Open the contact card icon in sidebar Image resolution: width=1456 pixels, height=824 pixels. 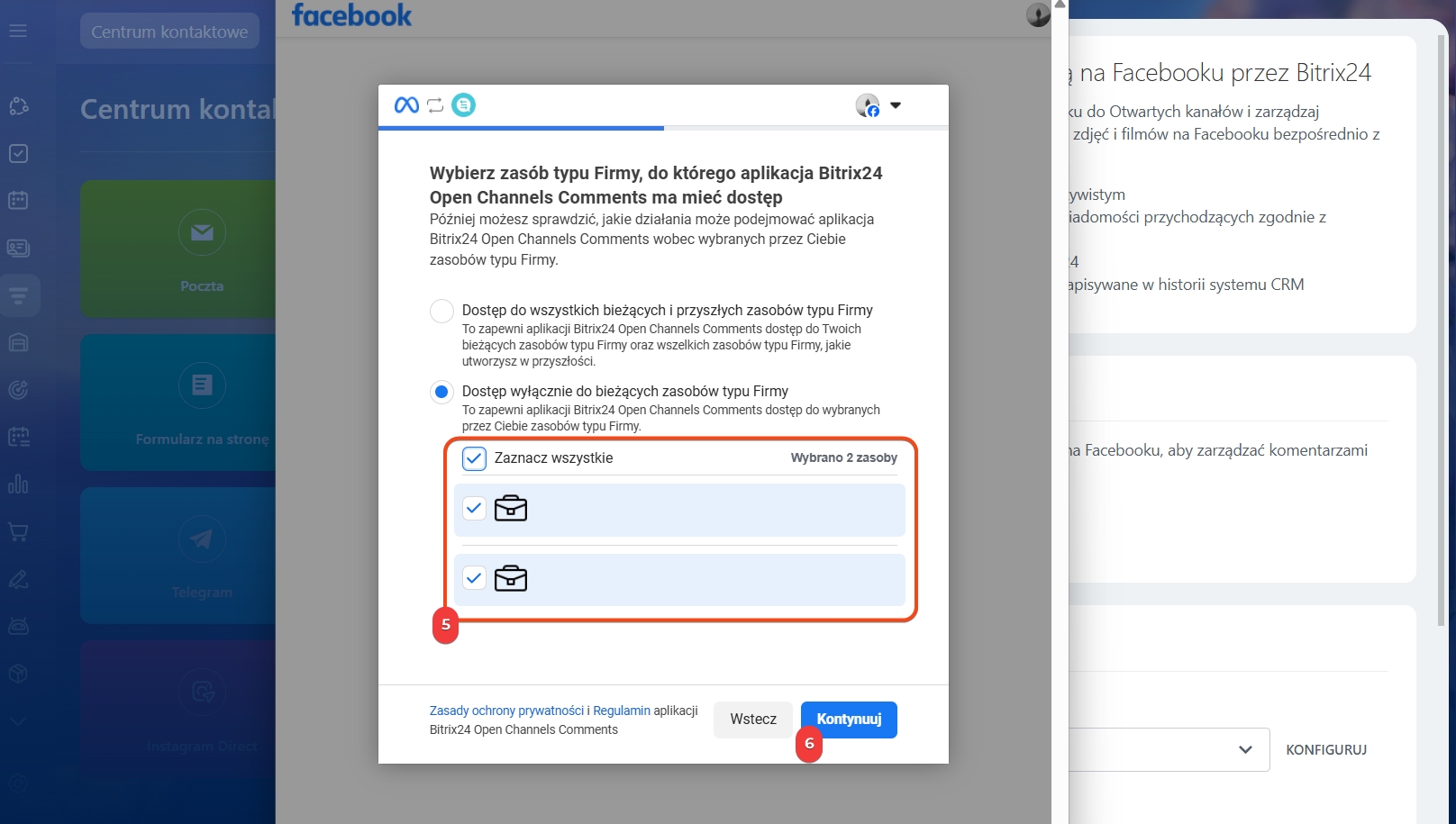[x=18, y=248]
